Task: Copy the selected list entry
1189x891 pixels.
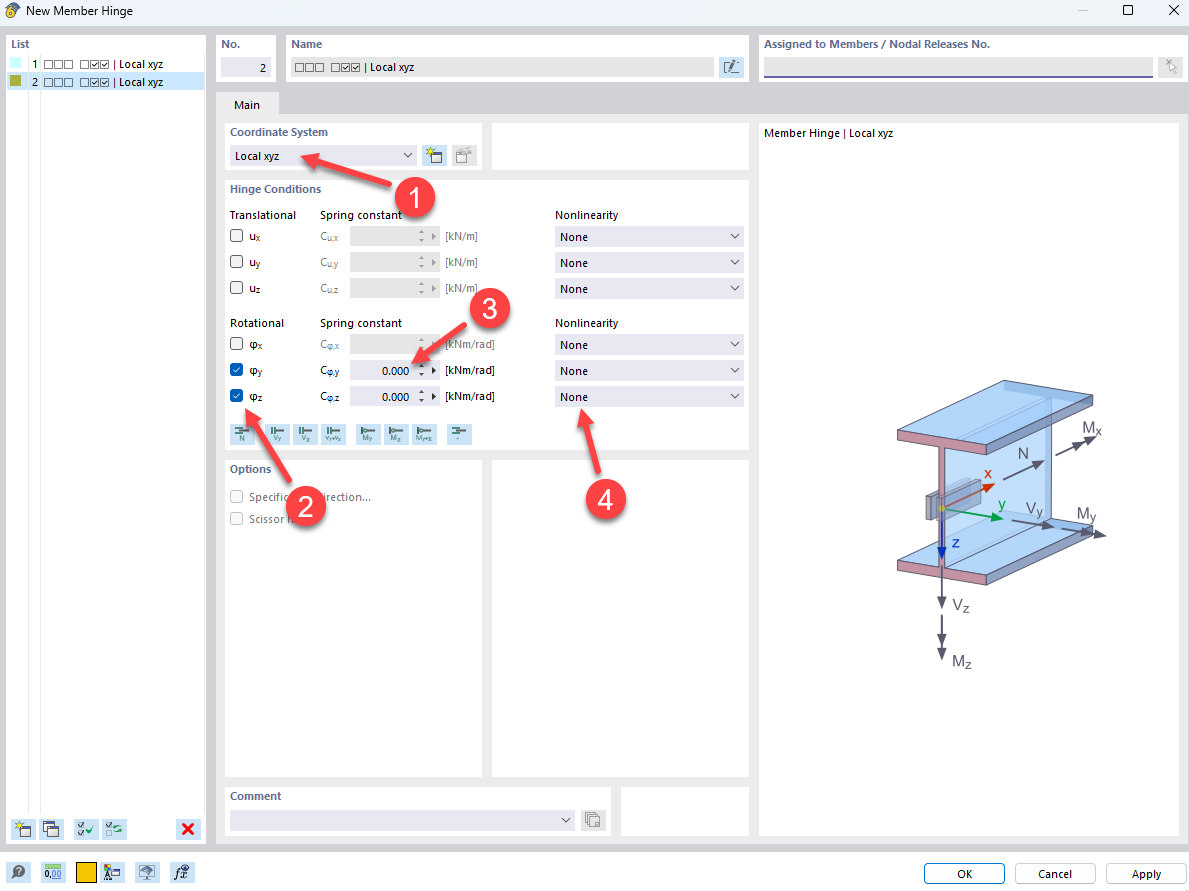Action: (52, 829)
